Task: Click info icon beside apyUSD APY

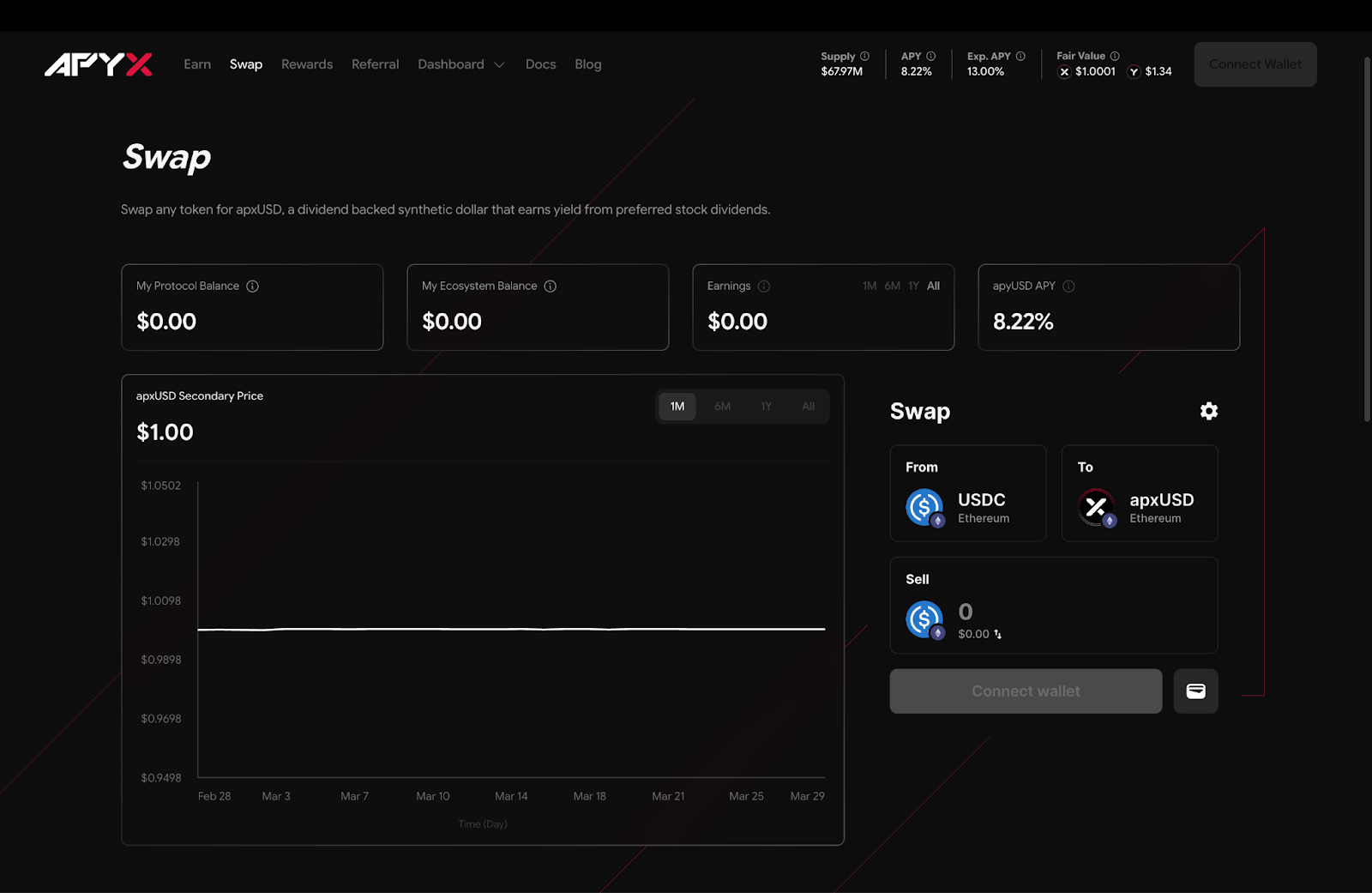Action: click(x=1068, y=287)
